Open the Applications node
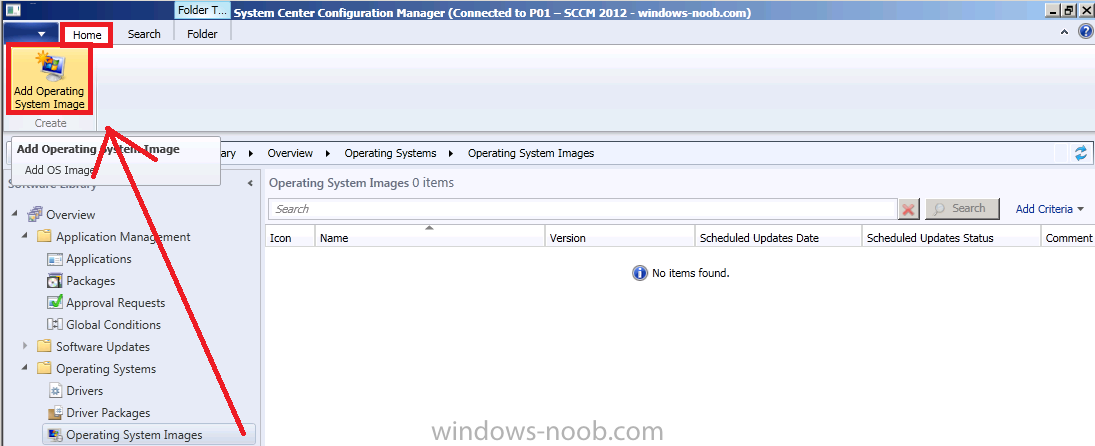 coord(98,259)
